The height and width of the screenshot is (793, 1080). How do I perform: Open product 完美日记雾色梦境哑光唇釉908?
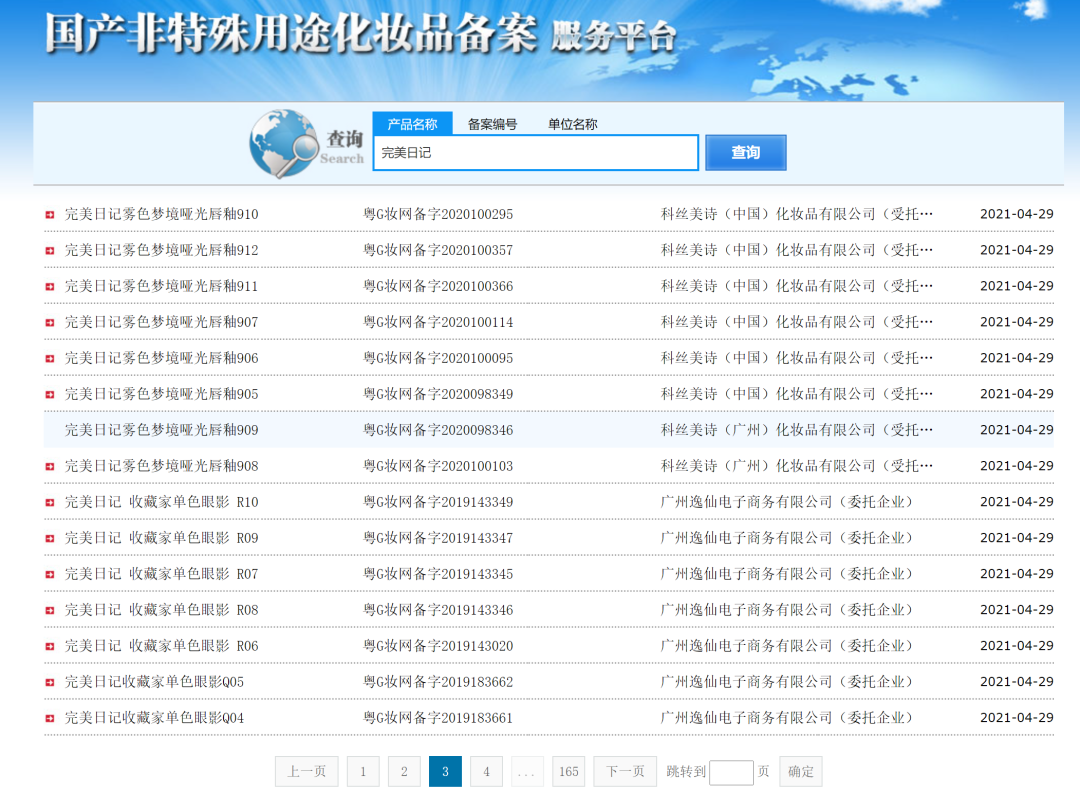[x=162, y=466]
